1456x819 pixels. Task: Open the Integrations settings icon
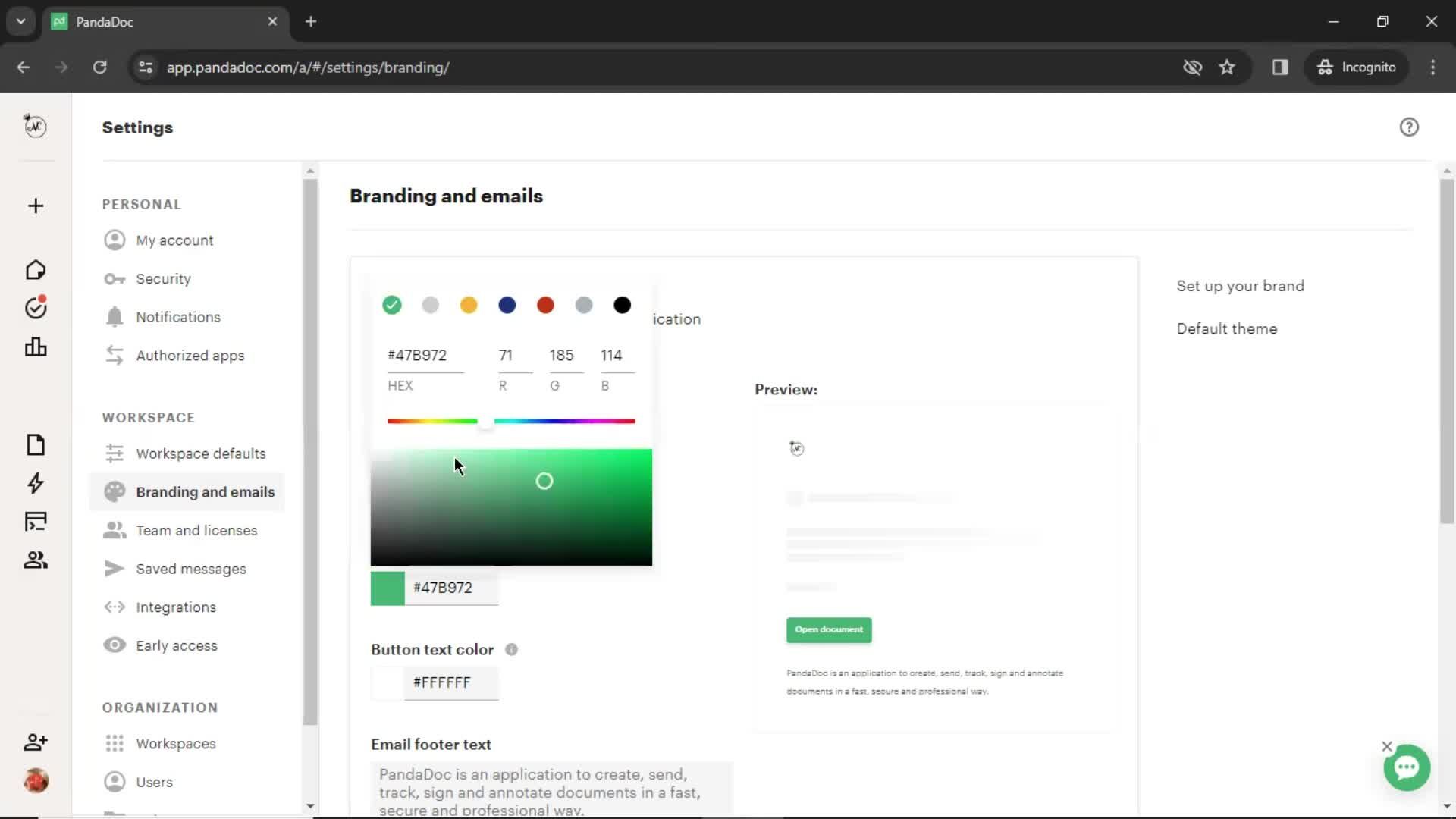click(x=114, y=607)
